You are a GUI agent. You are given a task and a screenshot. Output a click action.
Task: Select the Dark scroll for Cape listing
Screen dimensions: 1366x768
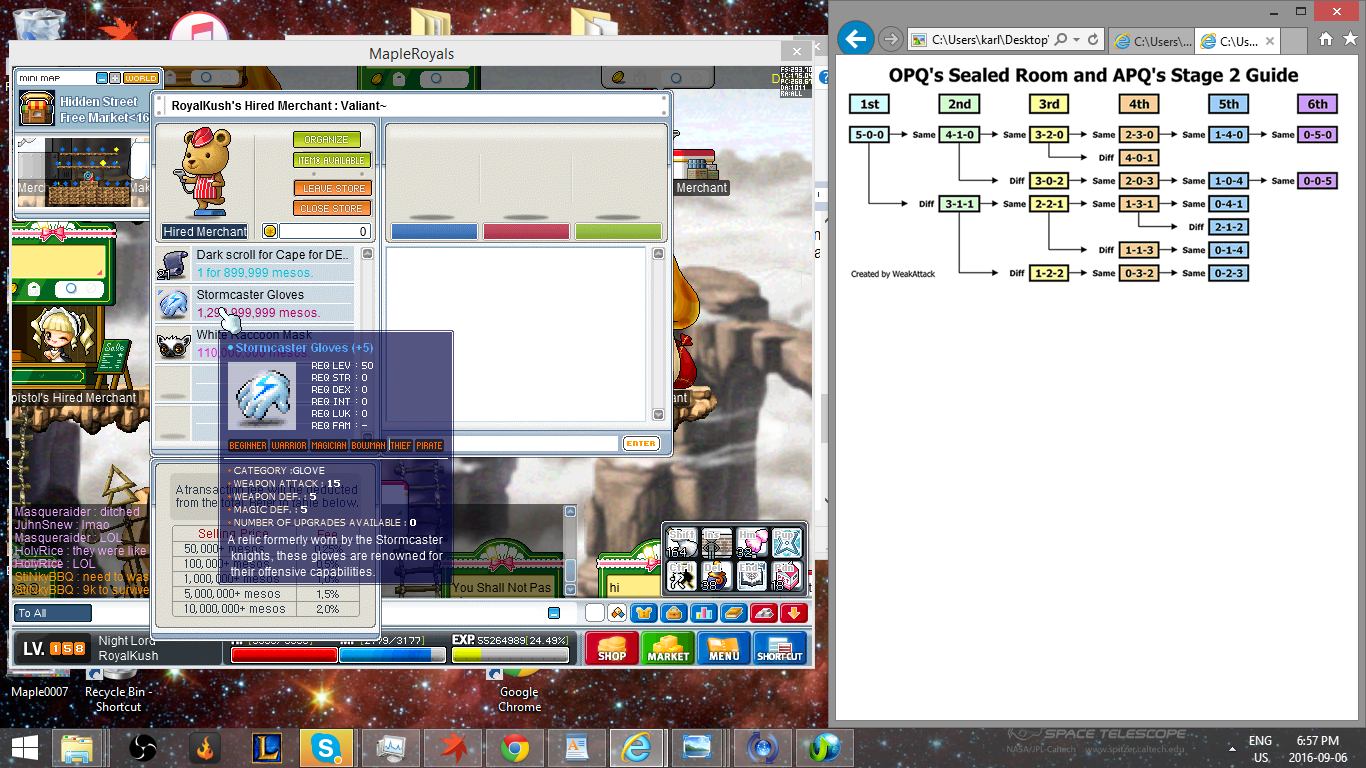pyautogui.click(x=255, y=264)
